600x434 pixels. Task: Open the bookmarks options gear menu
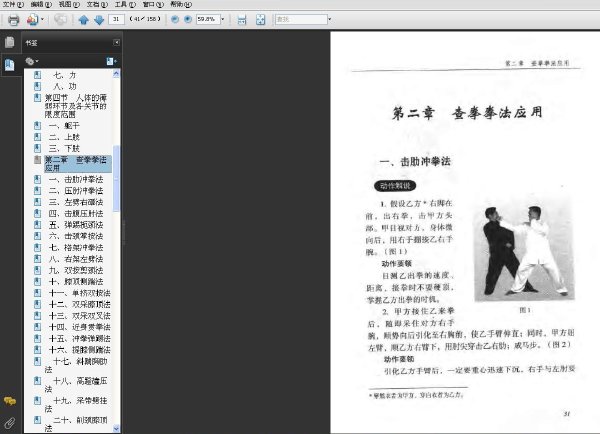(32, 61)
